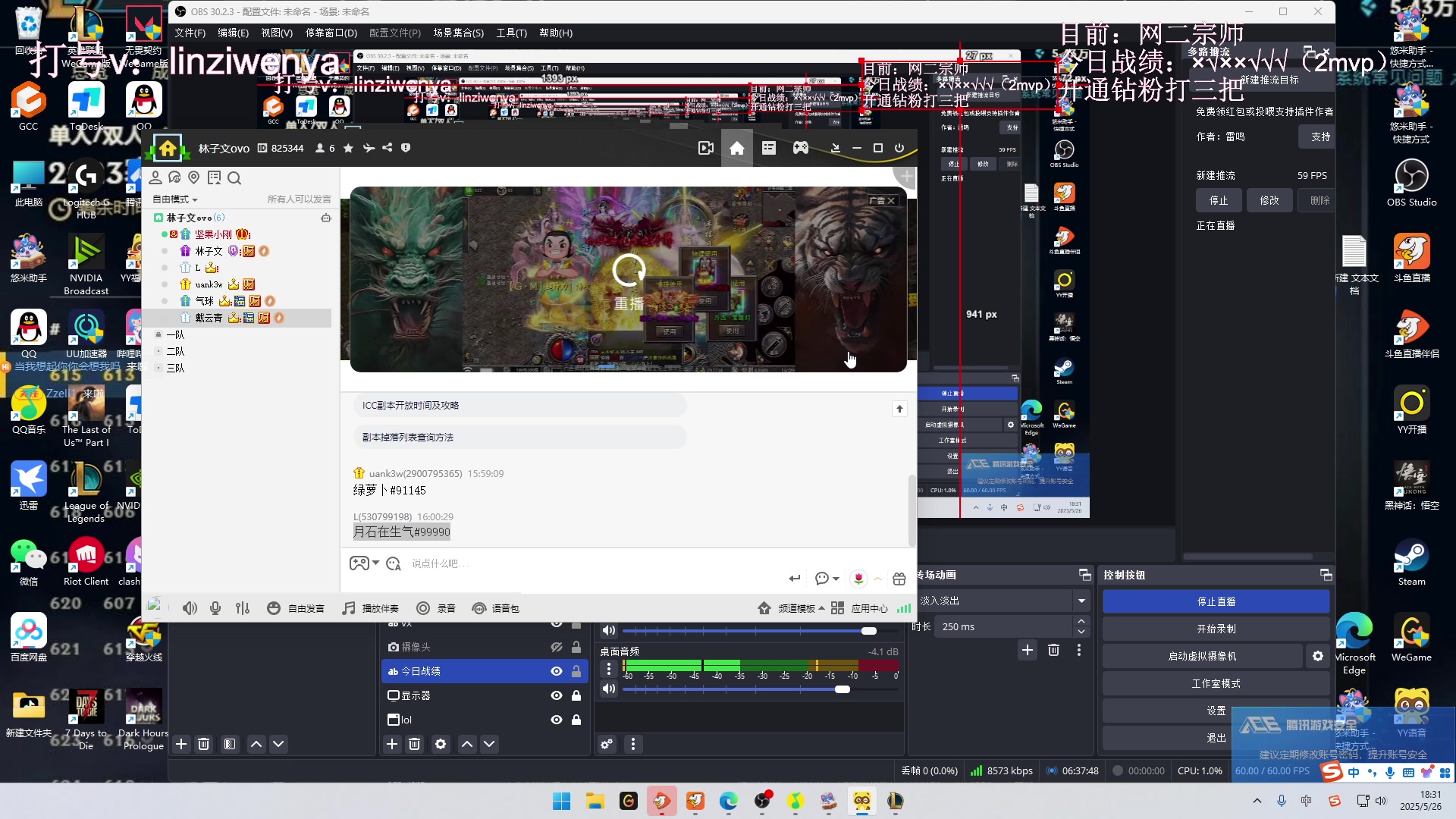Send the message with the return arrow icon
Viewport: 1456px width, 819px height.
click(x=794, y=579)
